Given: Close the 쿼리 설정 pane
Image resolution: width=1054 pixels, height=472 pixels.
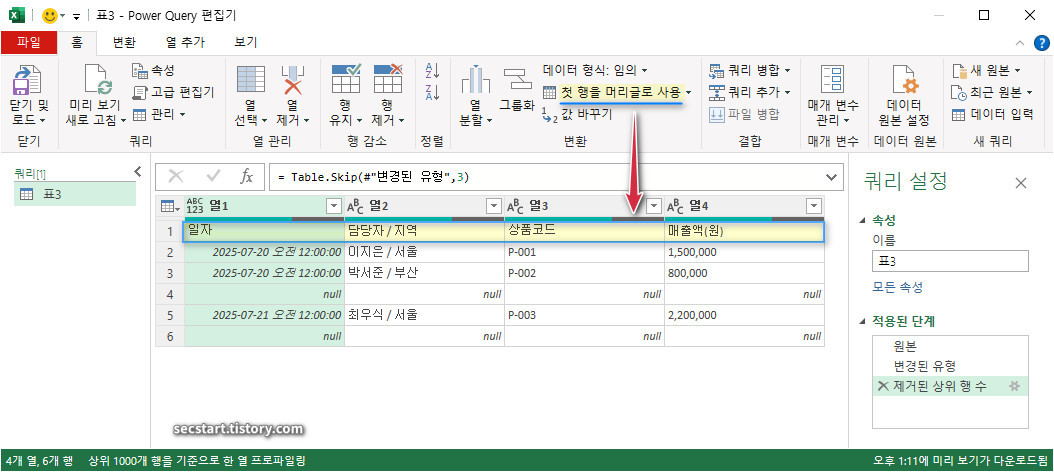Looking at the screenshot, I should 1020,182.
